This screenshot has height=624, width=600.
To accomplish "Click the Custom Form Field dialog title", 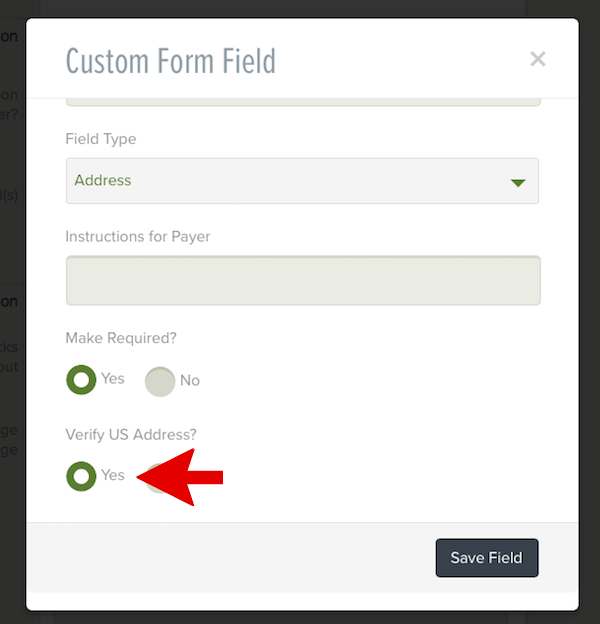I will click(x=171, y=61).
